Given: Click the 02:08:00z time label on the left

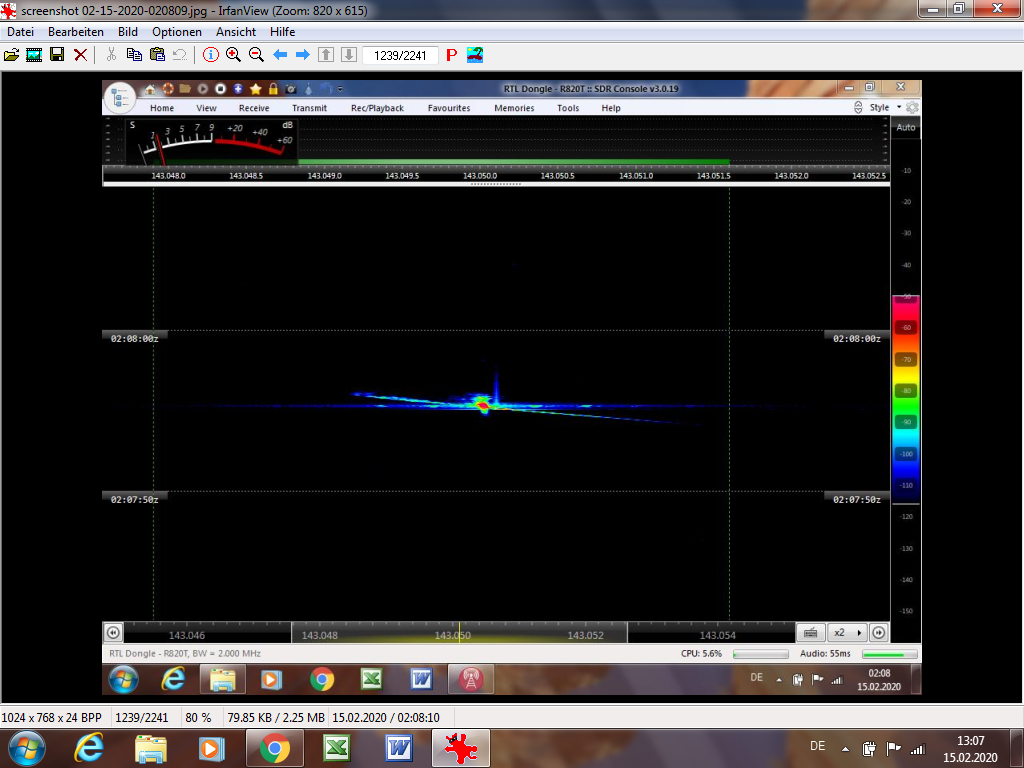Looking at the screenshot, I should [x=135, y=338].
